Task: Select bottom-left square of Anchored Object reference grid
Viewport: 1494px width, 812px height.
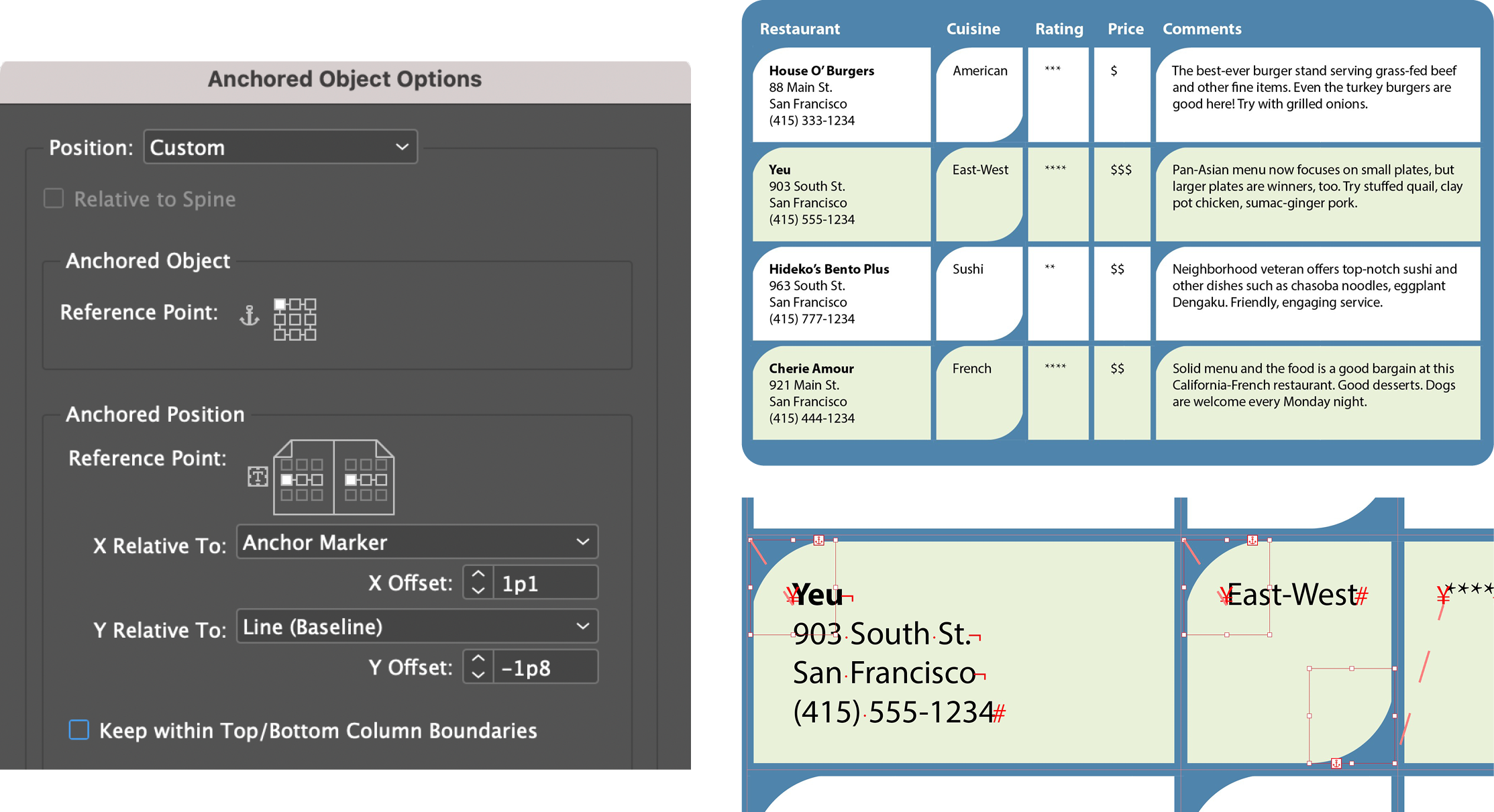Action: coord(280,335)
